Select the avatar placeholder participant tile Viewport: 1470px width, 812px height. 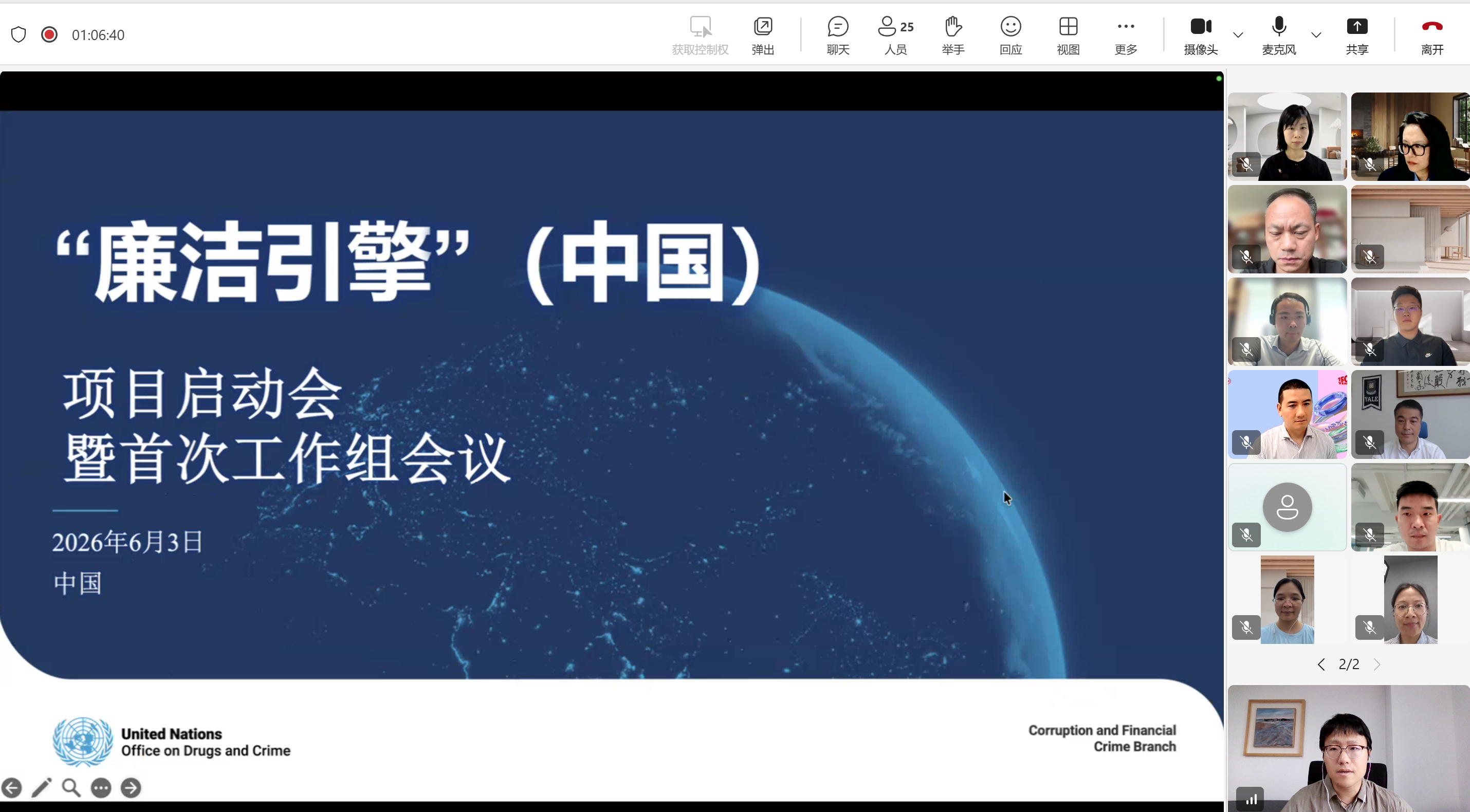point(1288,507)
